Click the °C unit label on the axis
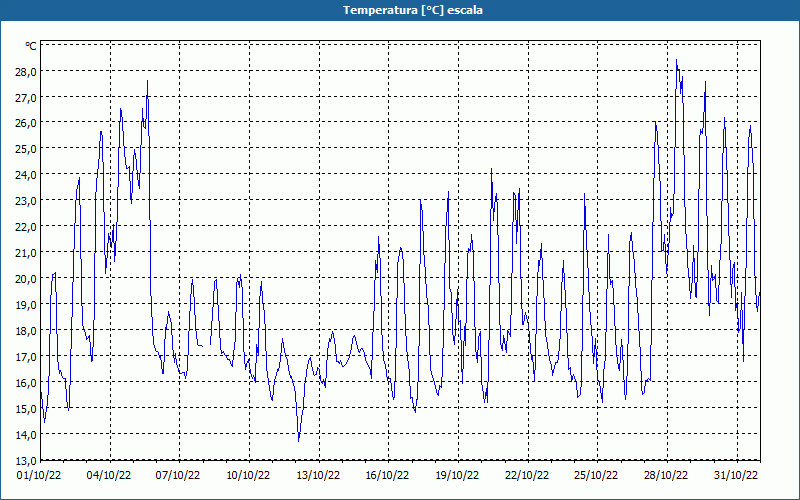Viewport: 800px width, 500px height. [31, 46]
